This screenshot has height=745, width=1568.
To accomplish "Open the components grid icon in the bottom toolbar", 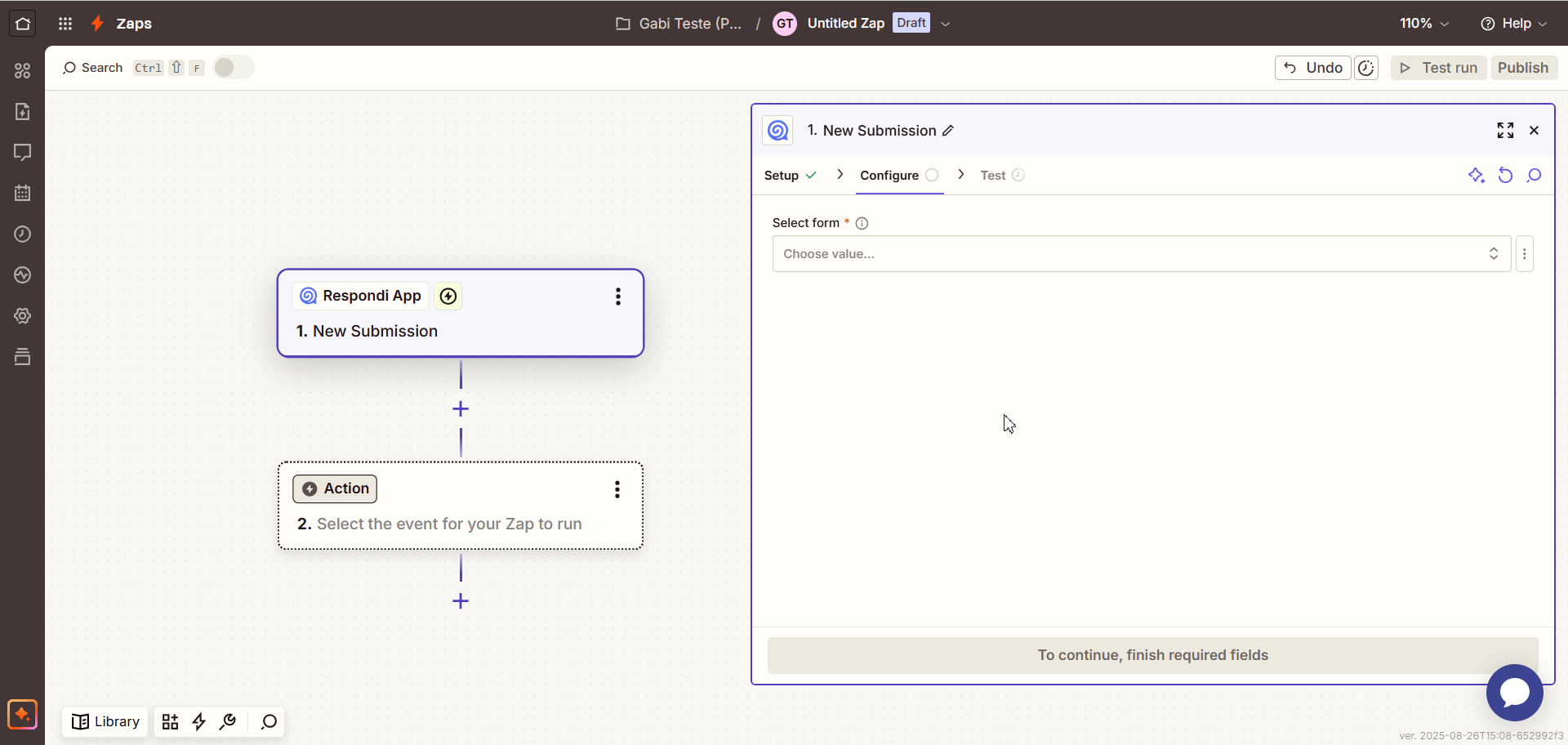I will pyautogui.click(x=170, y=721).
